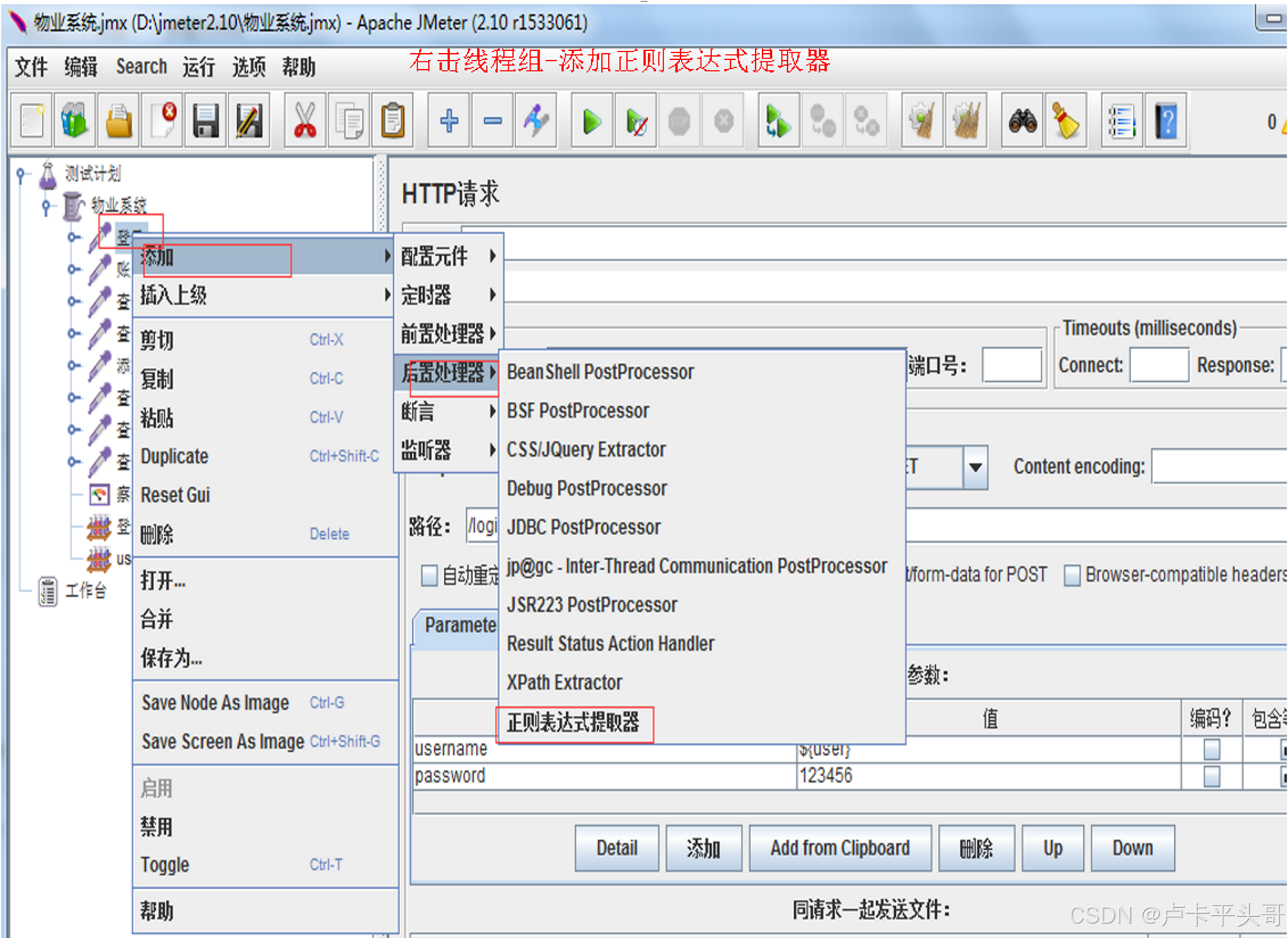Screen dimensions: 1288x938
Task: Click the Search binoculars icon
Action: [x=1022, y=121]
